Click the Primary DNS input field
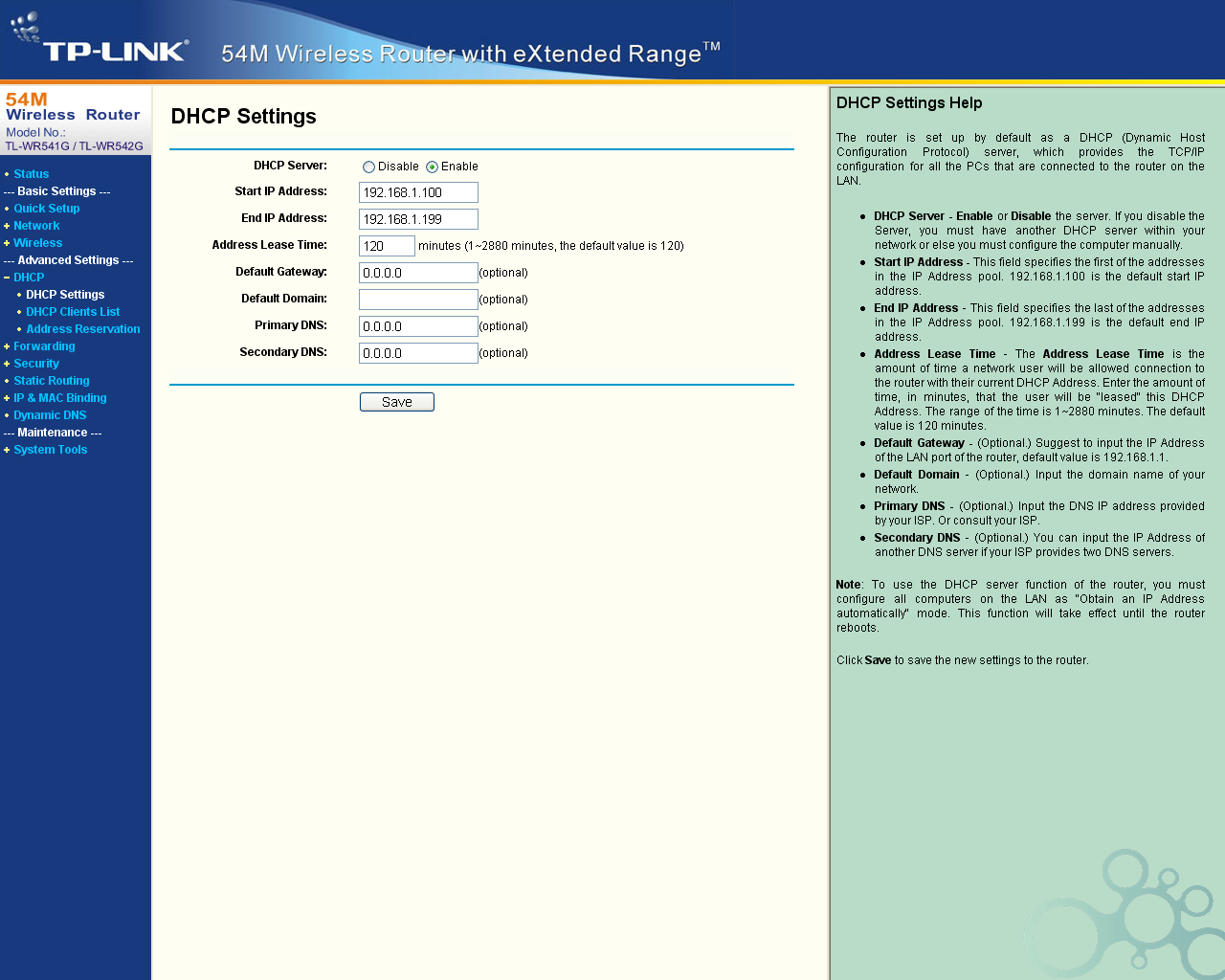 pos(418,326)
